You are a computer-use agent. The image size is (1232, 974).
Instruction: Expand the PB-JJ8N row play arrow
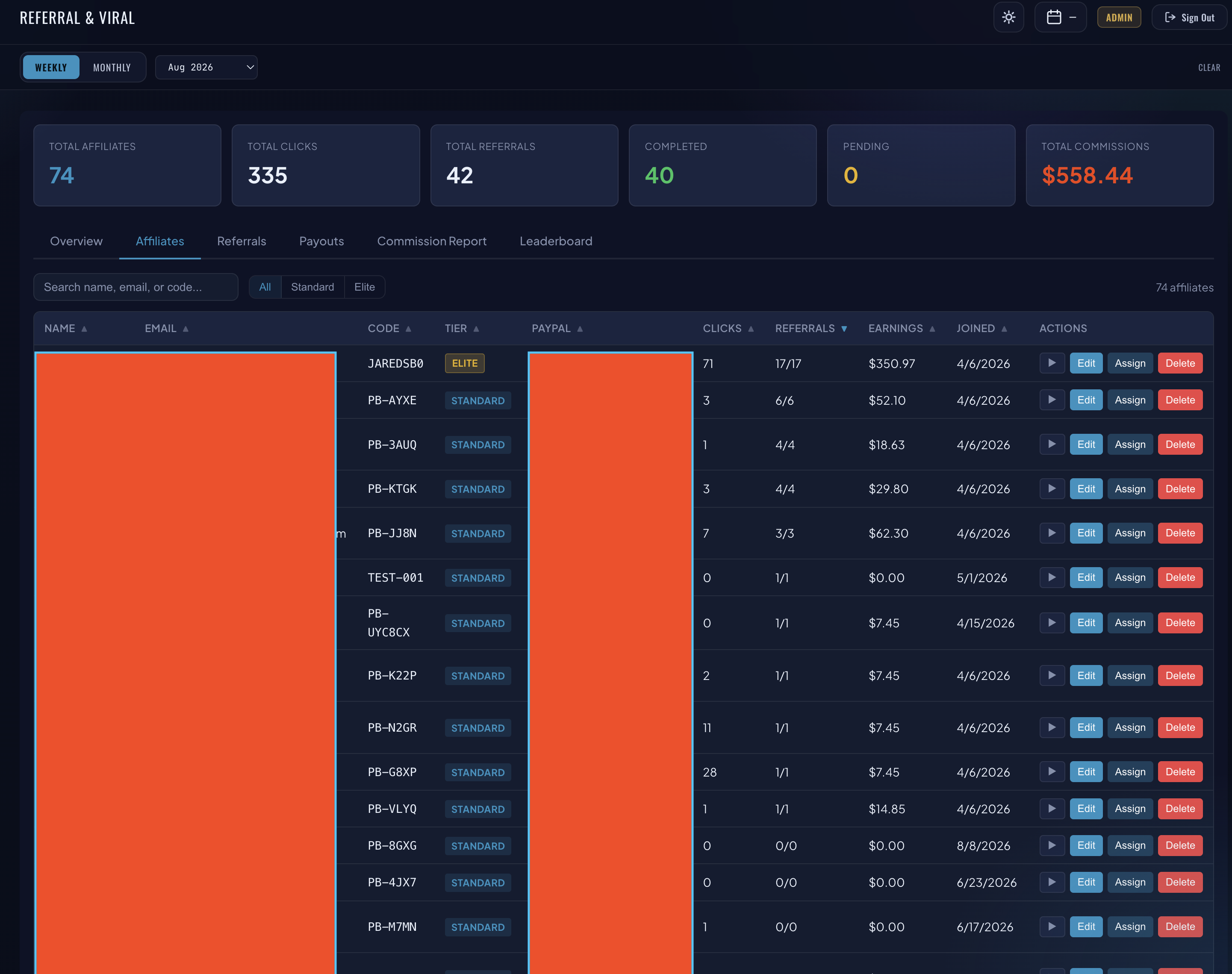click(1052, 533)
